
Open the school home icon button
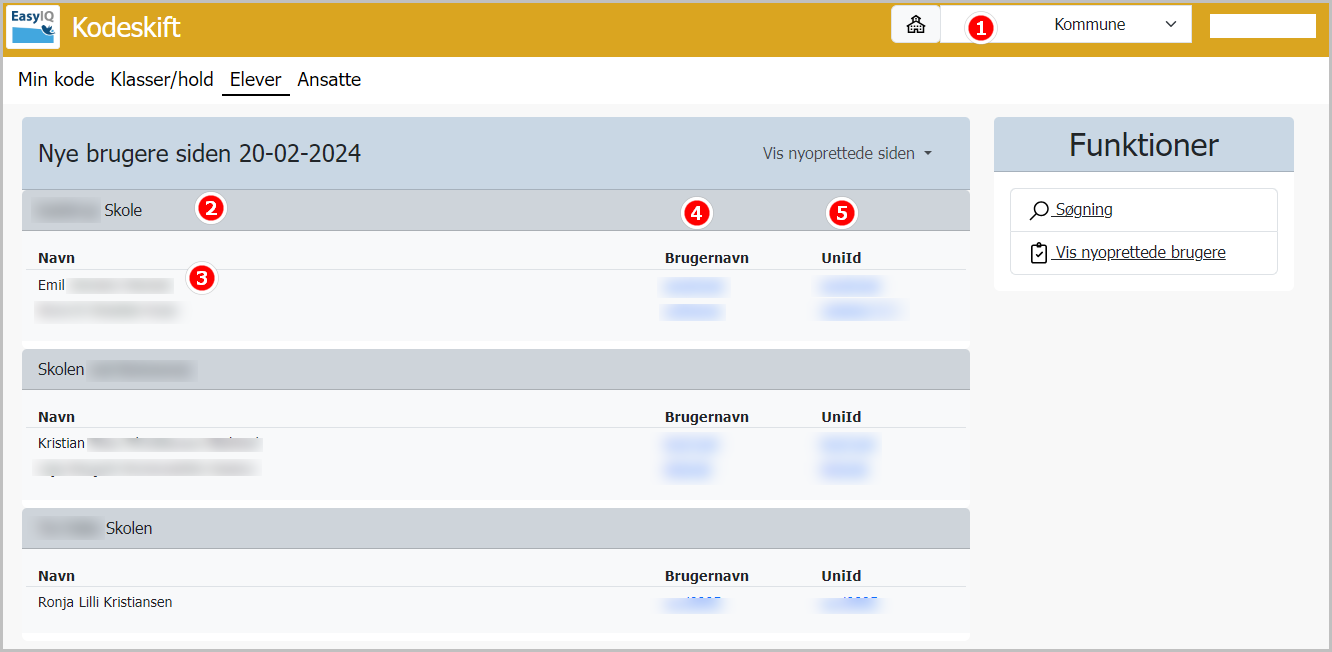915,25
